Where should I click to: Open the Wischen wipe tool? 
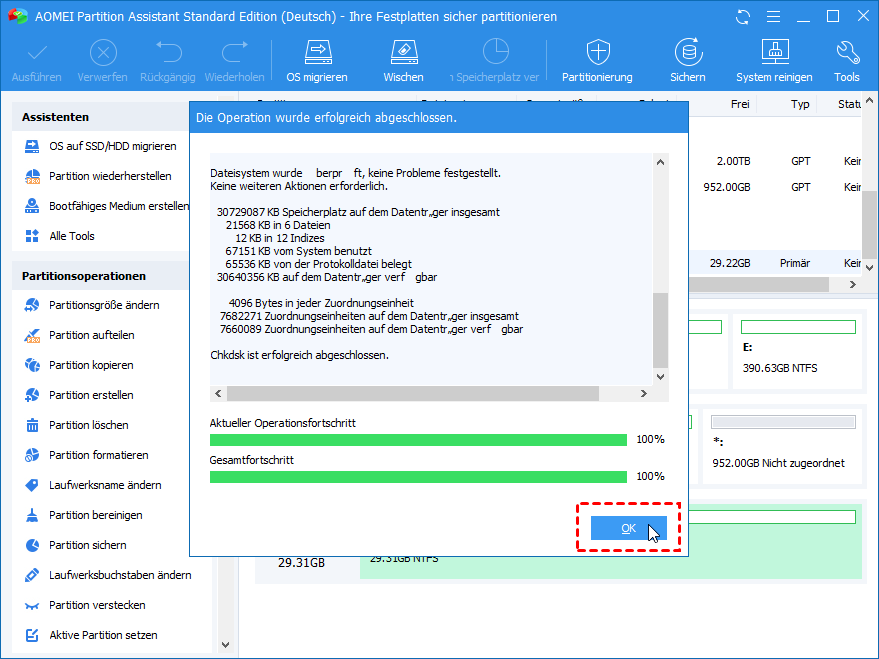(404, 62)
